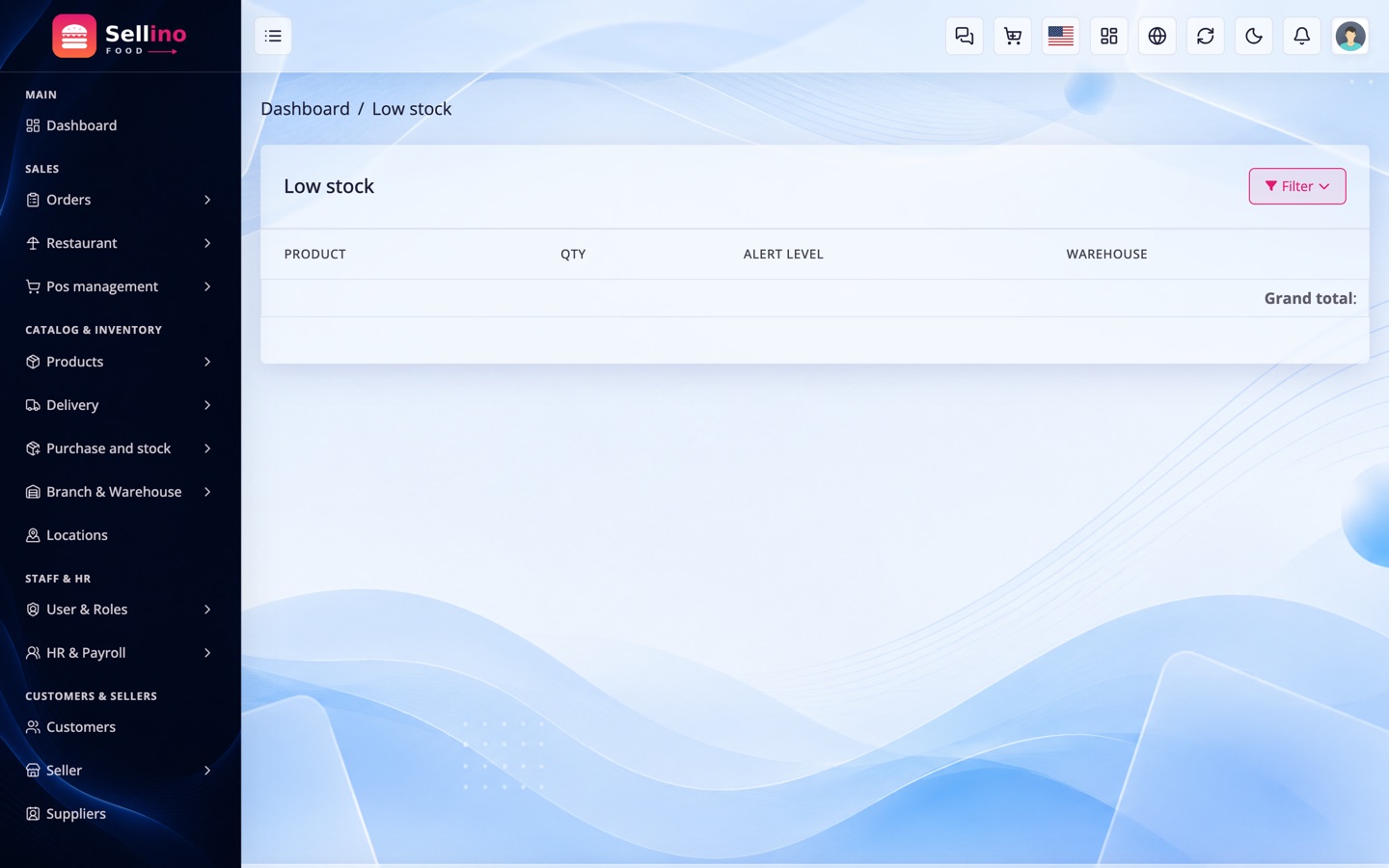Click the Dashboard grid icon in sidebar
Image resolution: width=1389 pixels, height=868 pixels.
(33, 125)
